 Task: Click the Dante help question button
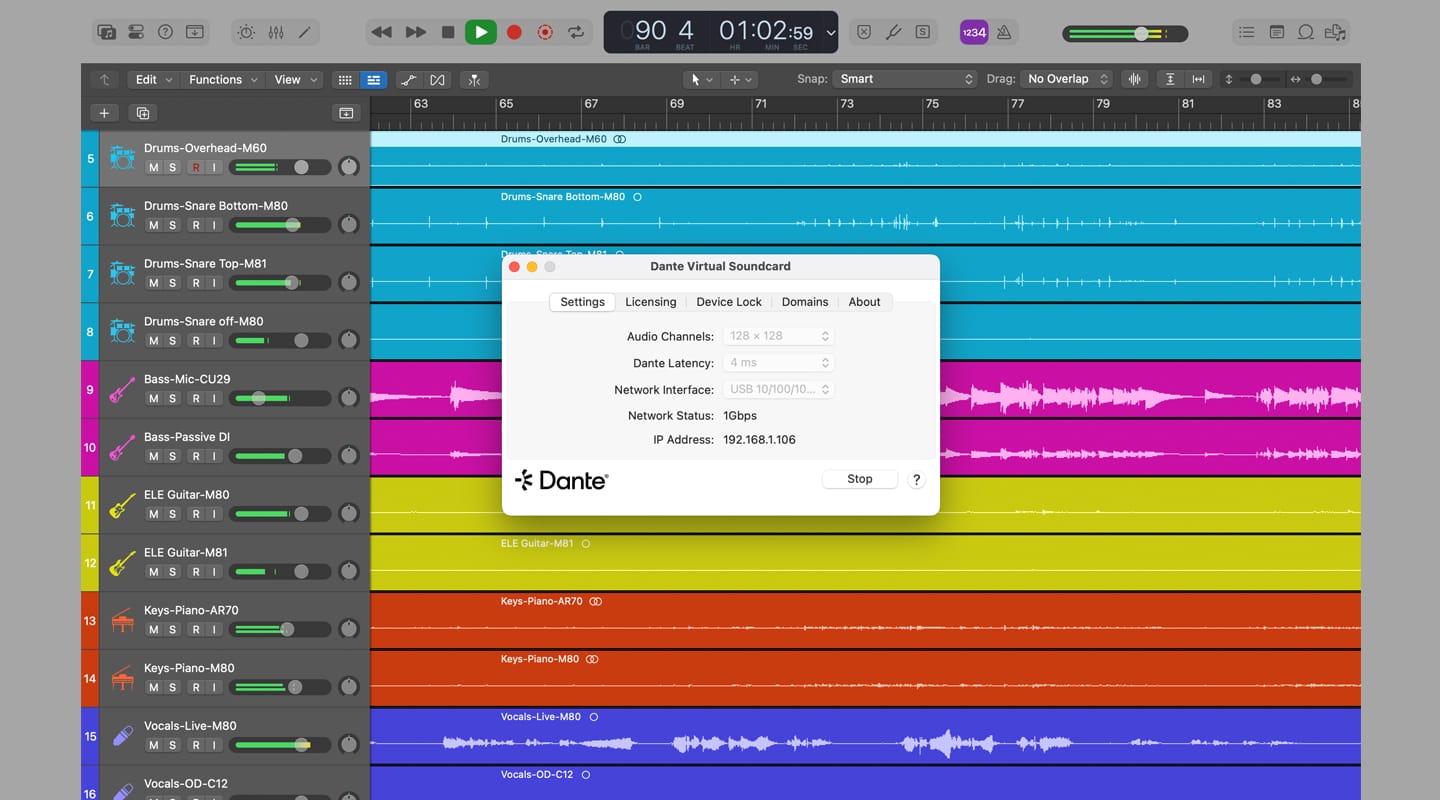point(916,480)
